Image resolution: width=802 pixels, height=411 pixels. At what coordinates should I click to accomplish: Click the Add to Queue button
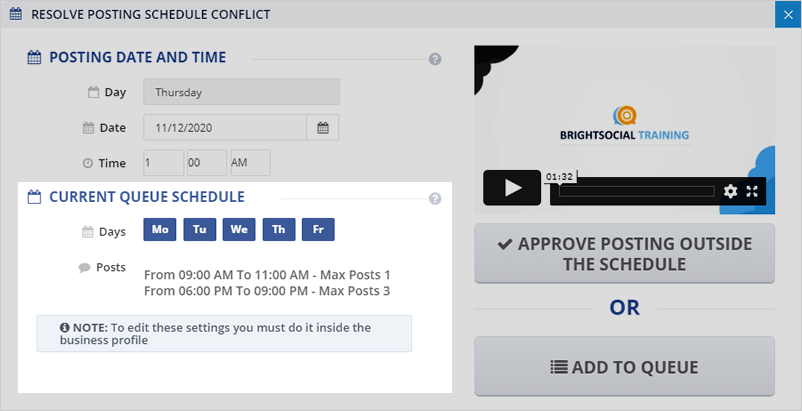(x=624, y=366)
